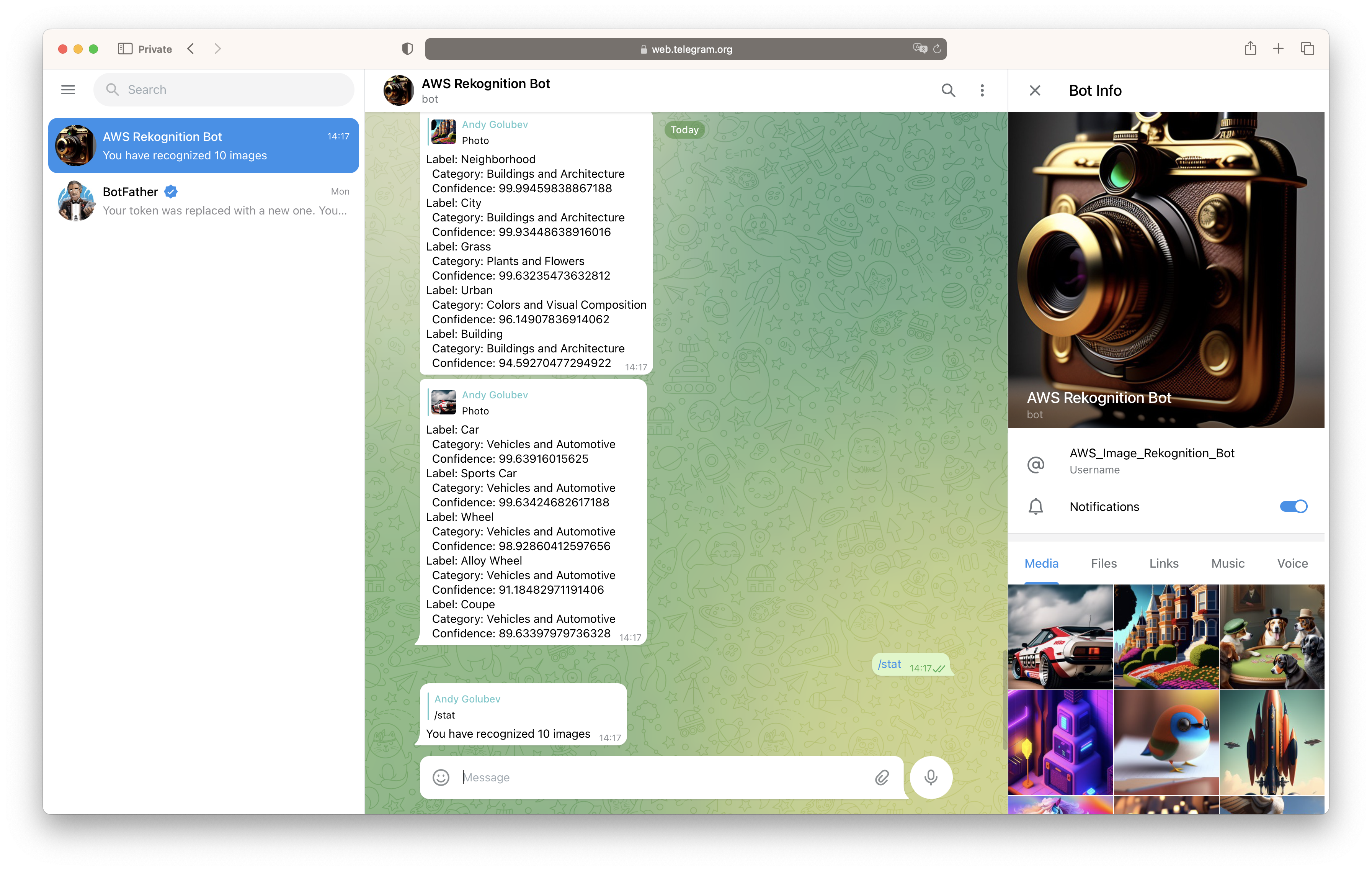Open the search-in-chat magnifier icon

coord(948,90)
